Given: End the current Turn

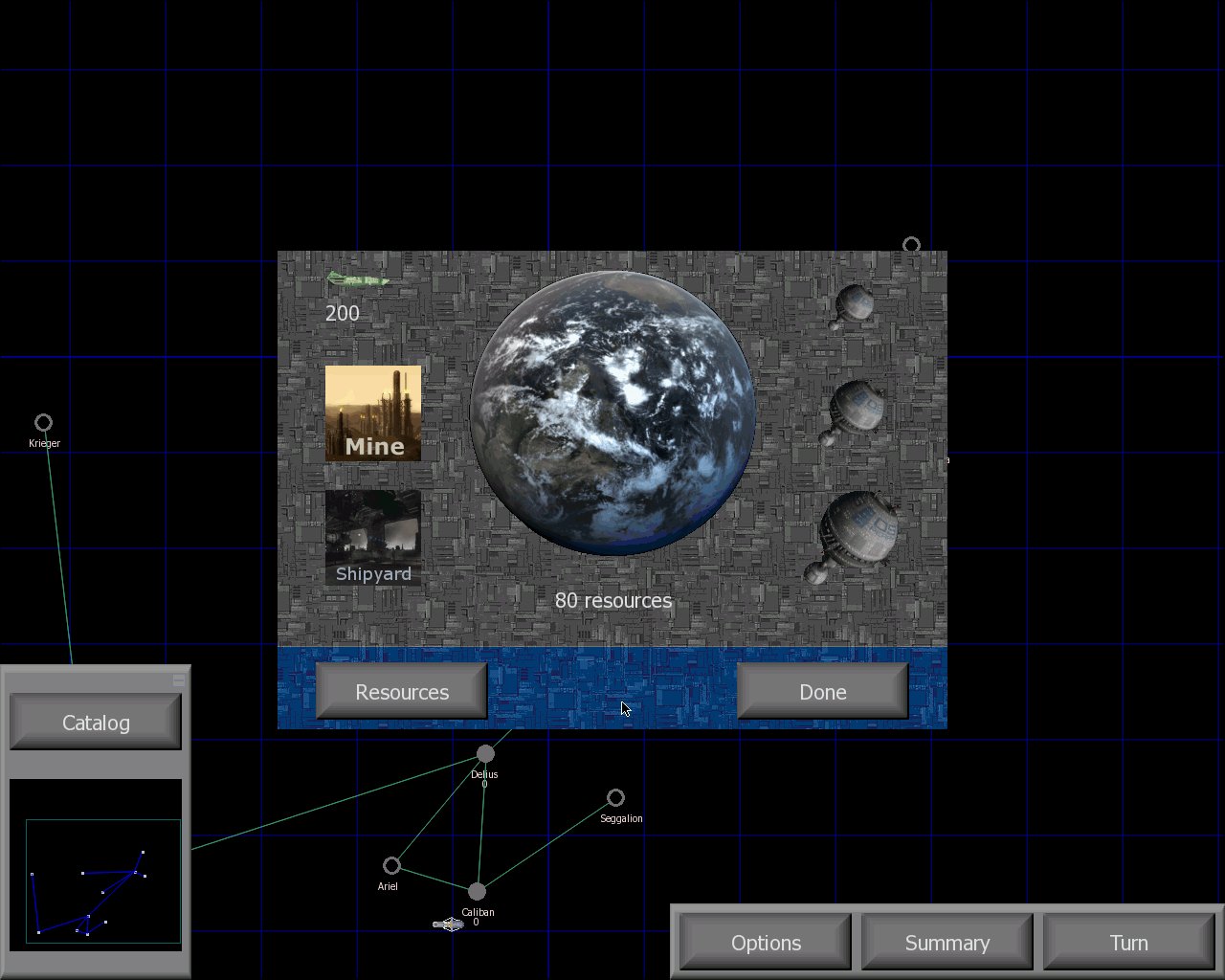Looking at the screenshot, I should coord(1128,943).
